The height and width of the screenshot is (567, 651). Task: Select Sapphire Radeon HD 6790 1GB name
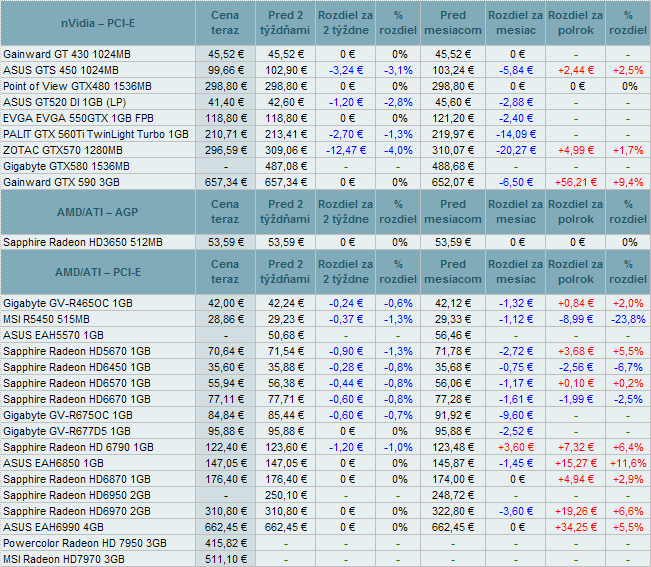pyautogui.click(x=78, y=447)
